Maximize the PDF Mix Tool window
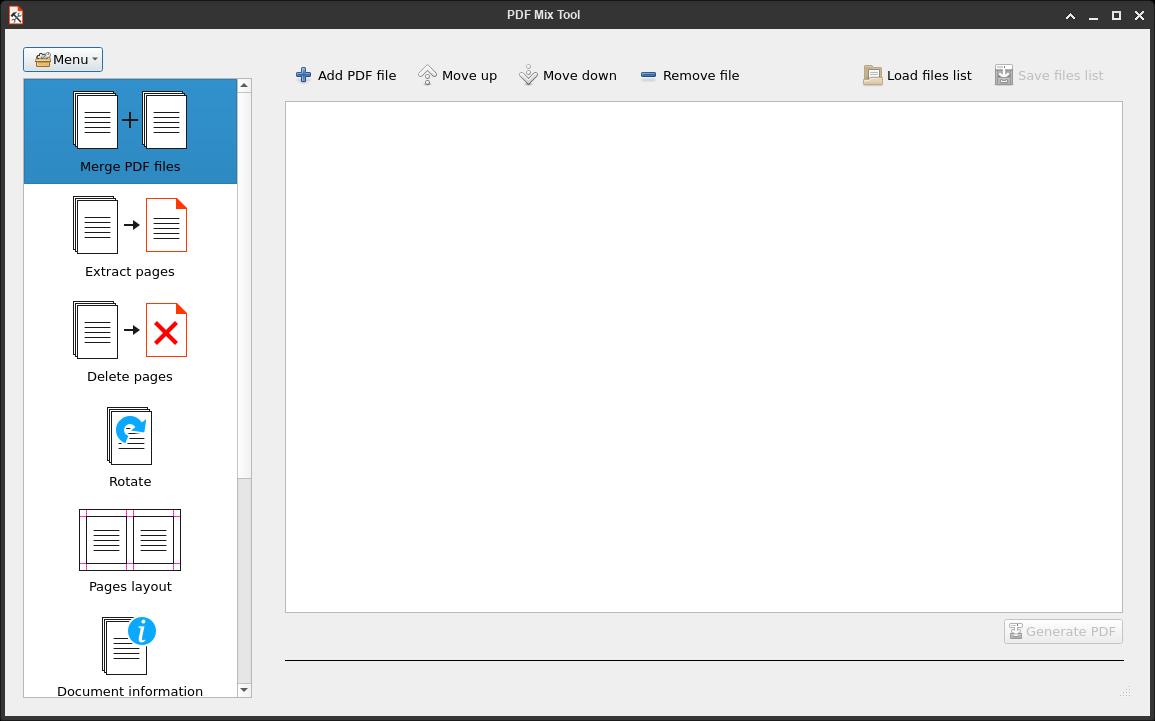This screenshot has width=1155, height=721. pyautogui.click(x=1116, y=15)
